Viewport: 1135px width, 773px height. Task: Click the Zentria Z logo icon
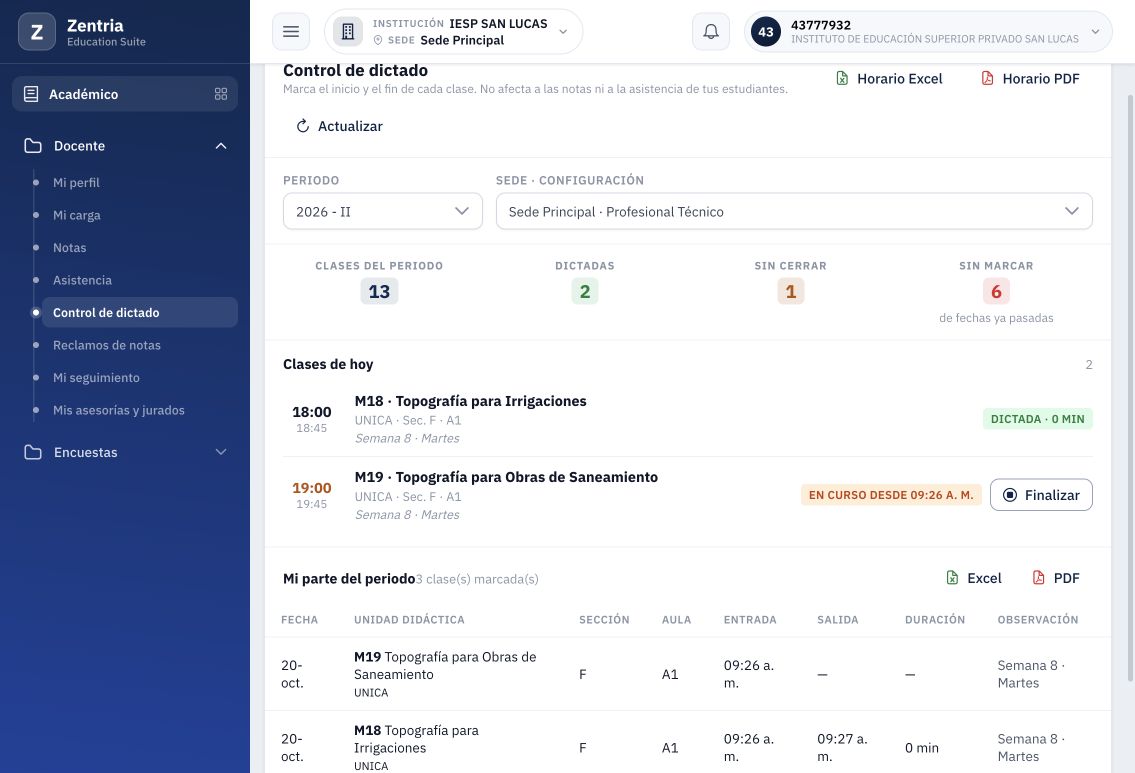click(36, 32)
